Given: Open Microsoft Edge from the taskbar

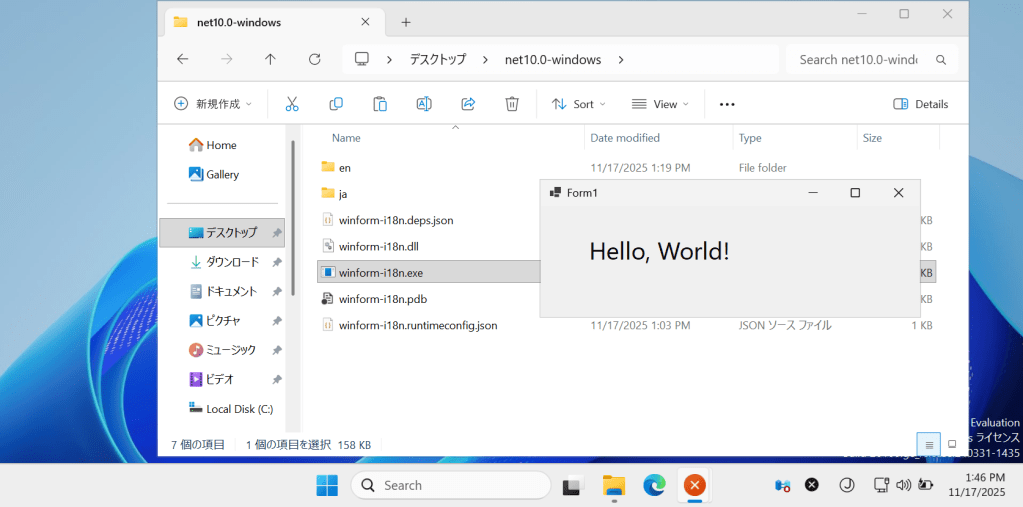Looking at the screenshot, I should coord(654,486).
